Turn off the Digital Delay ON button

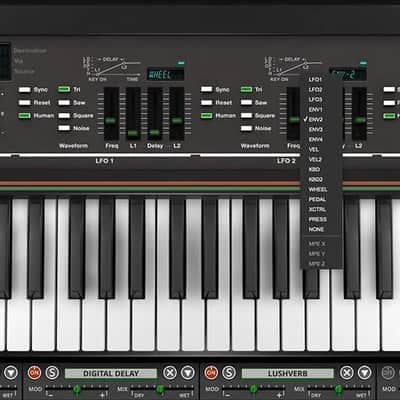click(34, 372)
